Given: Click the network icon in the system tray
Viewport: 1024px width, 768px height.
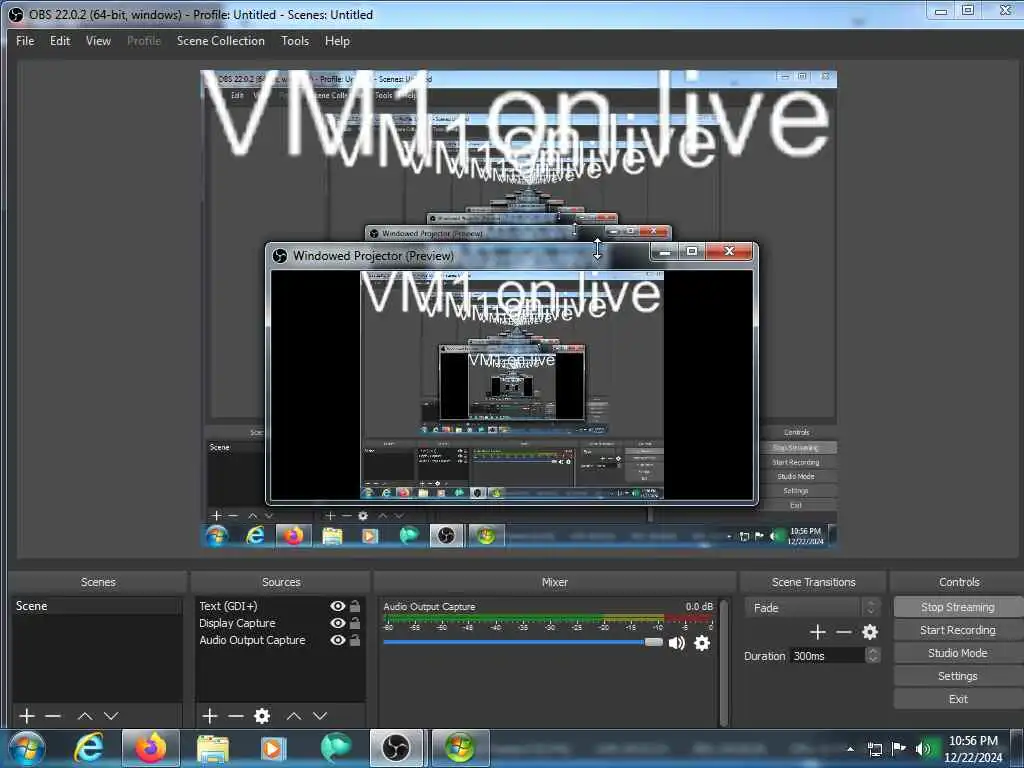Looking at the screenshot, I should click(x=874, y=749).
